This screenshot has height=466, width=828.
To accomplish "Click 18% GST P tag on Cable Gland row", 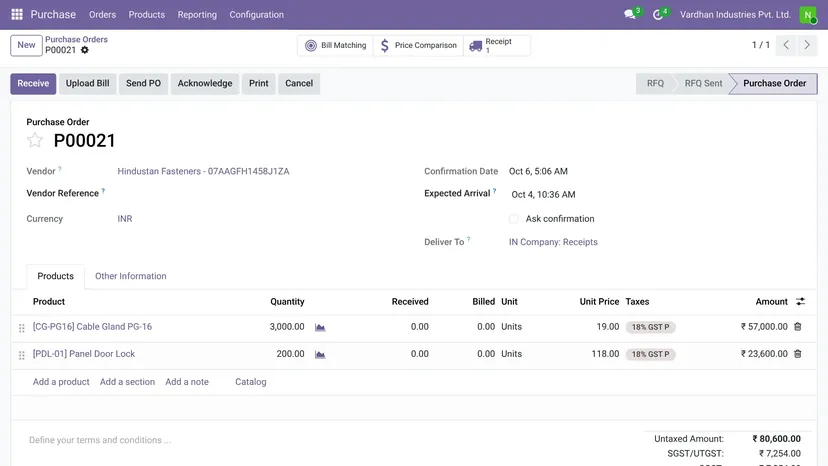I will point(651,327).
